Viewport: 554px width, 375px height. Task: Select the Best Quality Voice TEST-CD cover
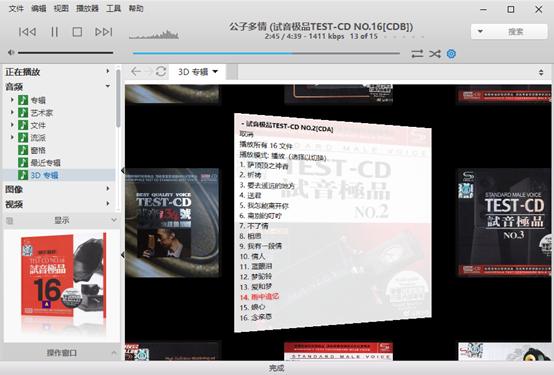pyautogui.click(x=172, y=222)
